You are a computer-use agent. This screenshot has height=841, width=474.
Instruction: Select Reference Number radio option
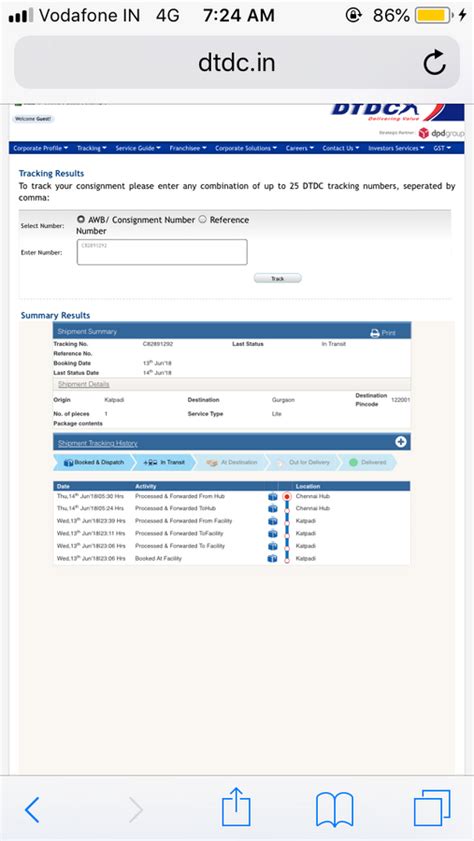[203, 219]
